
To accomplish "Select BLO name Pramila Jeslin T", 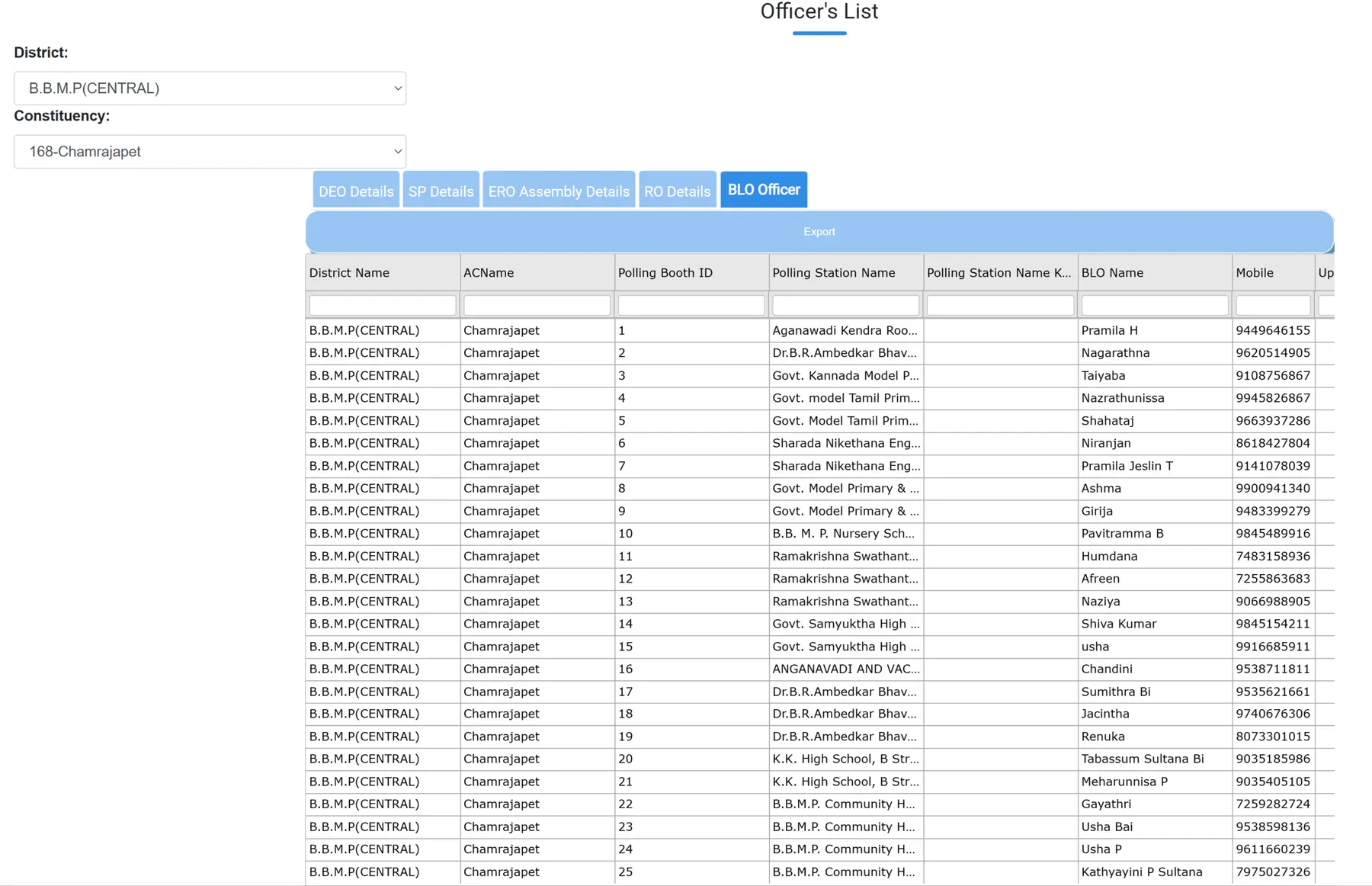I will (x=1127, y=466).
